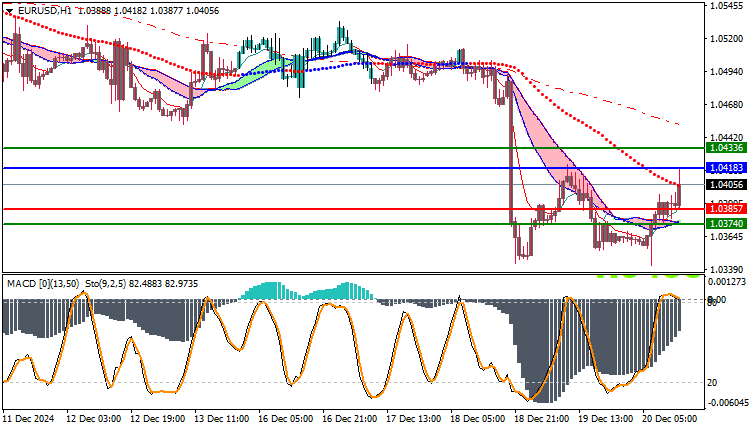
Task: Click the green 1.03740 price label
Action: pos(727,224)
